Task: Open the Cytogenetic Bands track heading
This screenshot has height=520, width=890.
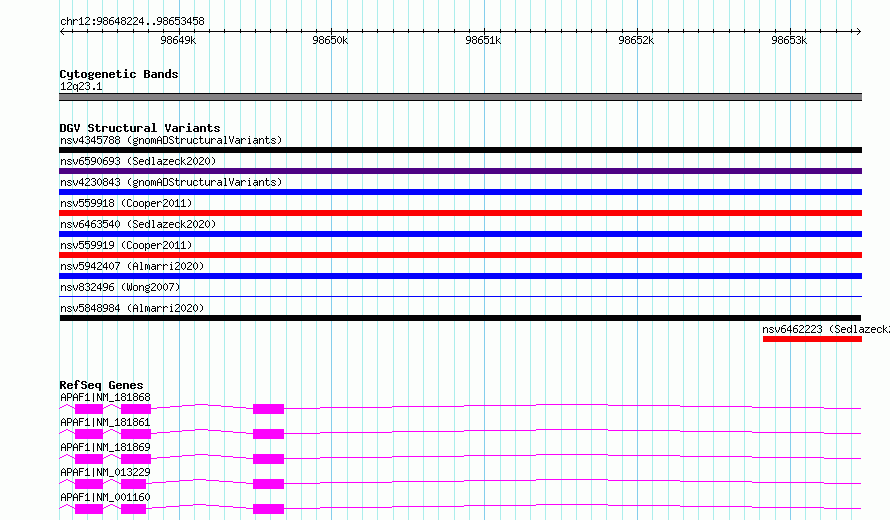Action: (119, 74)
